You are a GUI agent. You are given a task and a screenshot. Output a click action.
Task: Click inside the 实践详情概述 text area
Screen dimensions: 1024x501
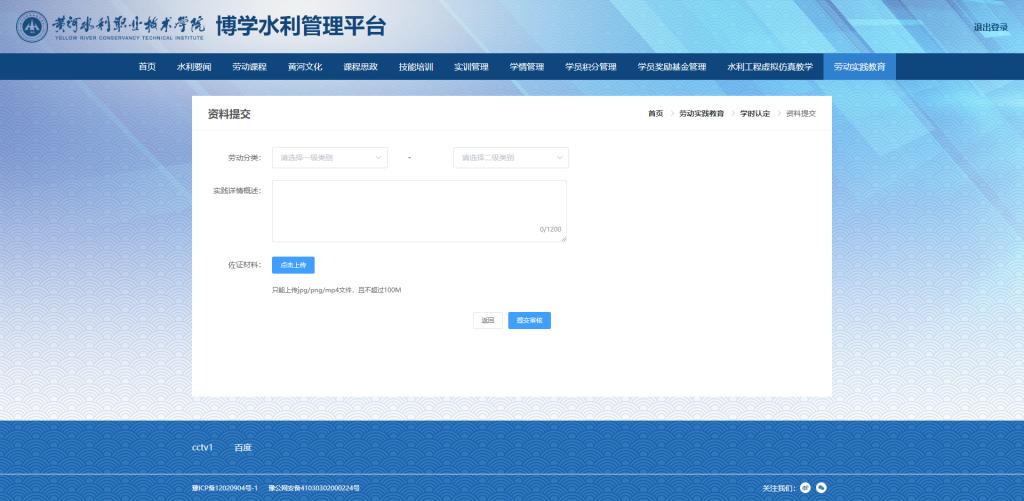pyautogui.click(x=419, y=210)
